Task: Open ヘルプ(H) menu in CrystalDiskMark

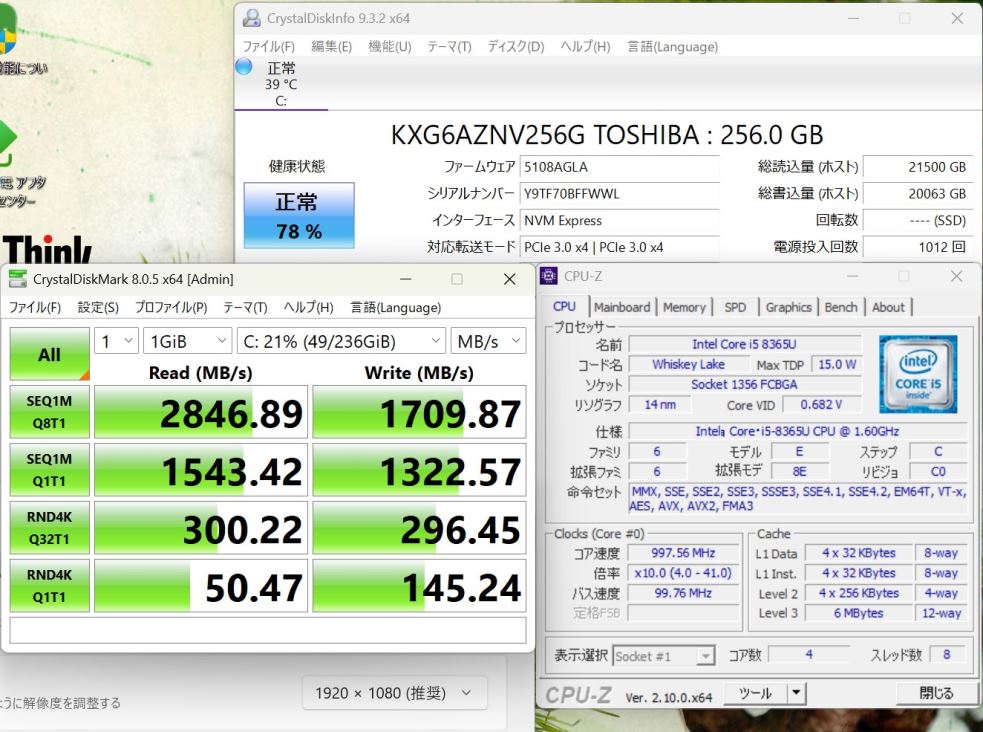Action: pos(308,307)
